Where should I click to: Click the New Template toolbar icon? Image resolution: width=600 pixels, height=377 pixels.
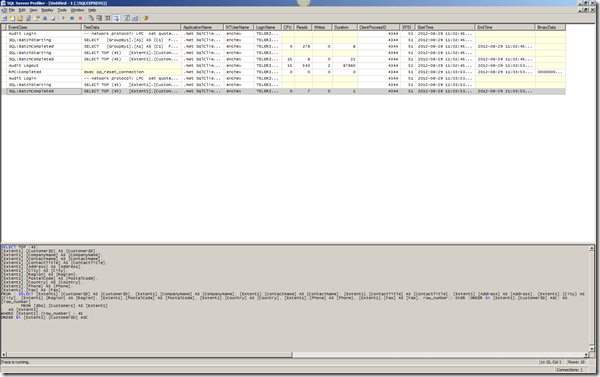(x=12, y=18)
